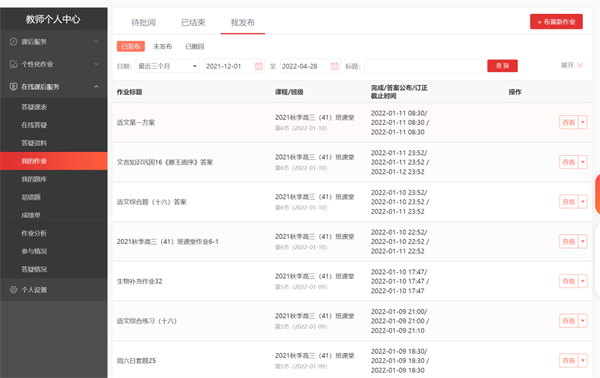This screenshot has width=600, height=378.
Task: Click 查看 for 生物补充作业32
Action: [x=569, y=281]
